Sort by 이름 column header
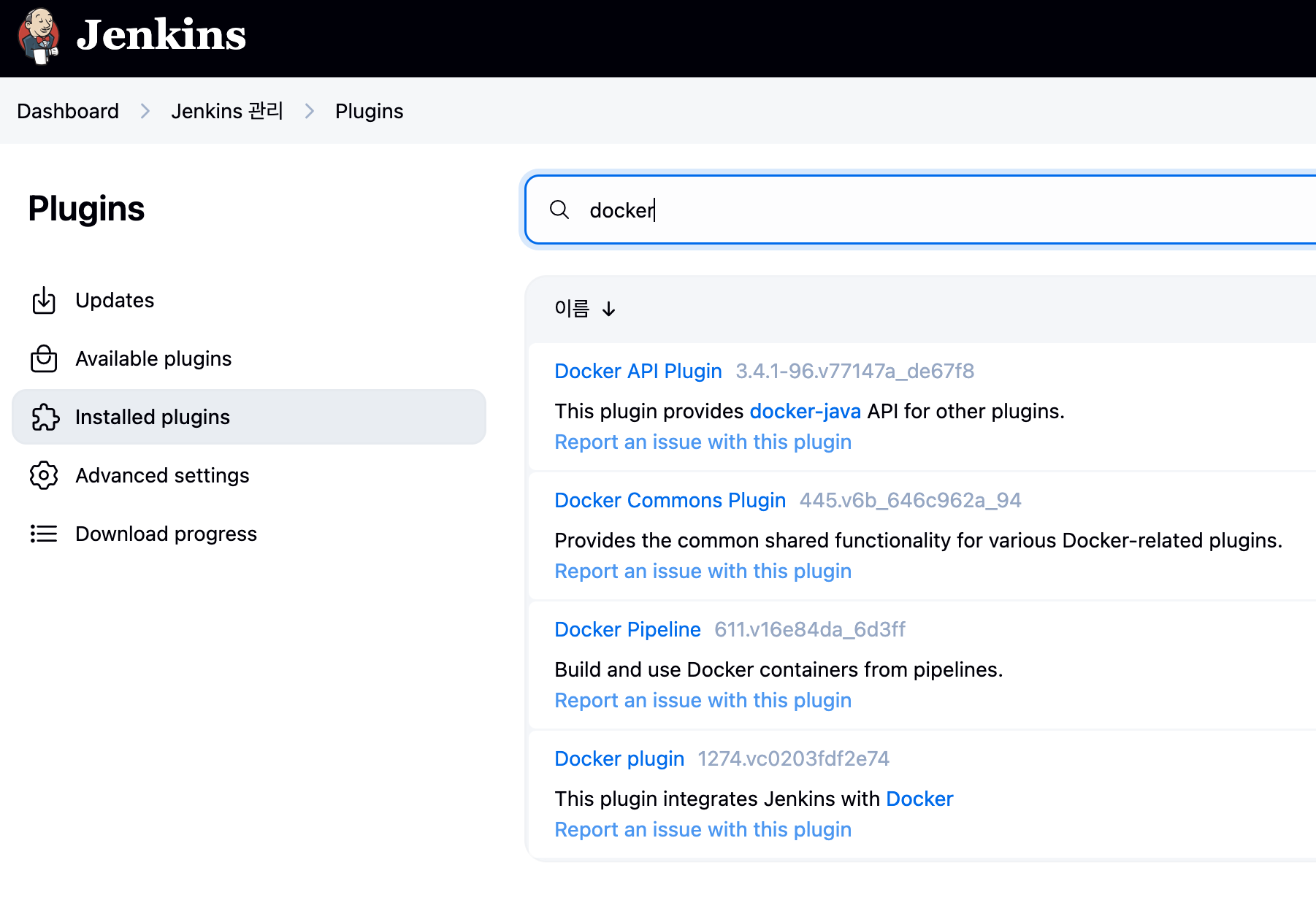Image resolution: width=1316 pixels, height=911 pixels. [572, 309]
